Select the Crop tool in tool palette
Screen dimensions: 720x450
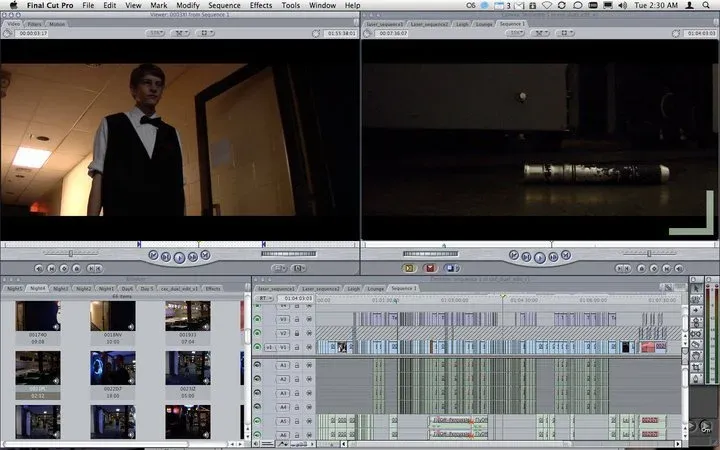click(697, 368)
